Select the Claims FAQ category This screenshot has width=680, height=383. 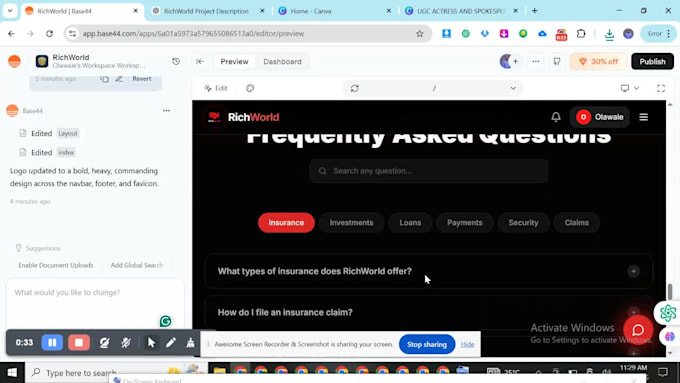point(576,223)
